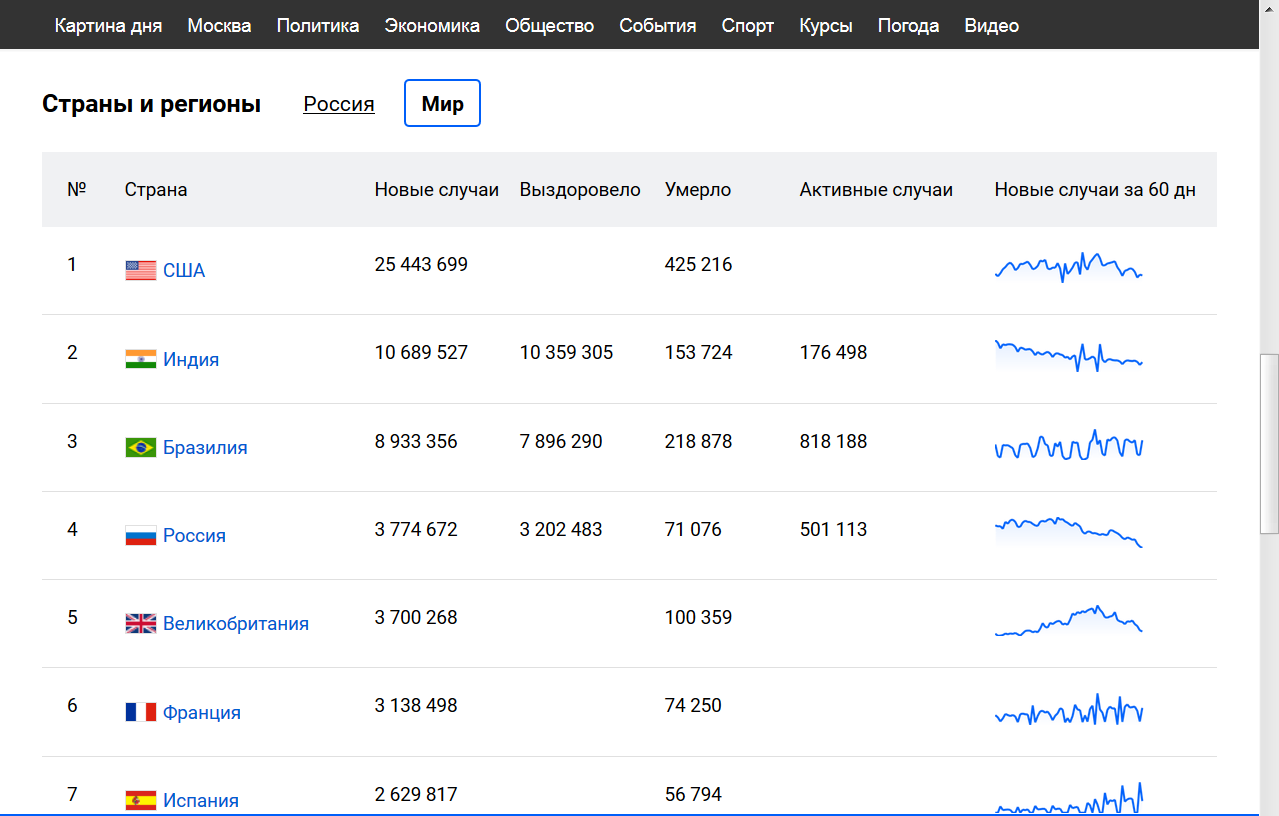Open the Франция country link
Viewport: 1279px width, 816px height.
pyautogui.click(x=202, y=712)
